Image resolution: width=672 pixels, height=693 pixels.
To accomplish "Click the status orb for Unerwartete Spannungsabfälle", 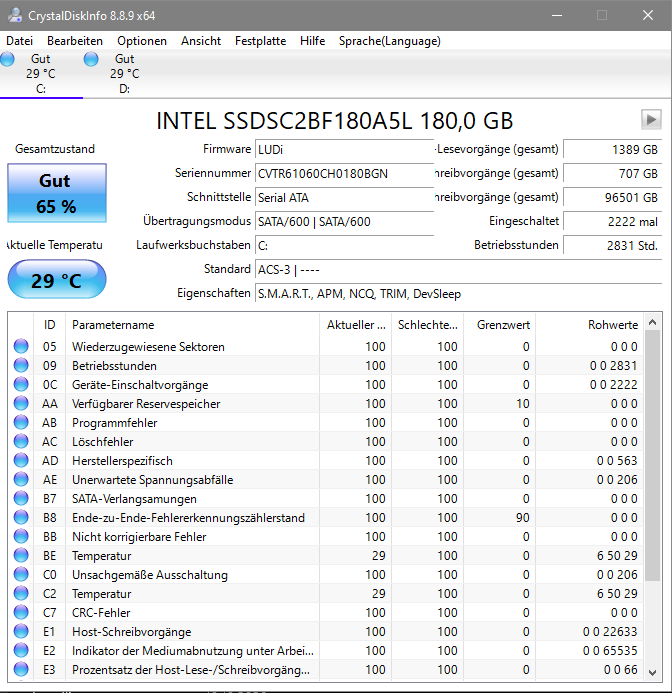I will point(21,480).
